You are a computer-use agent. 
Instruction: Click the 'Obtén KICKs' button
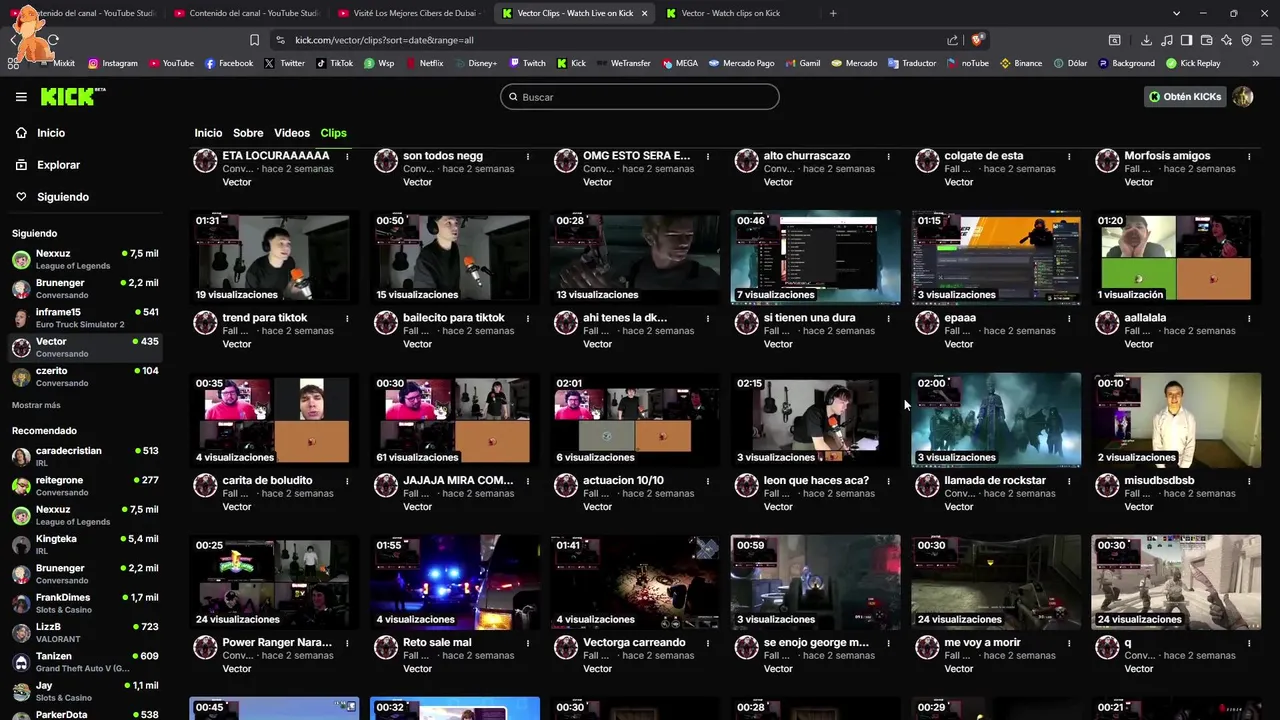coord(1185,97)
